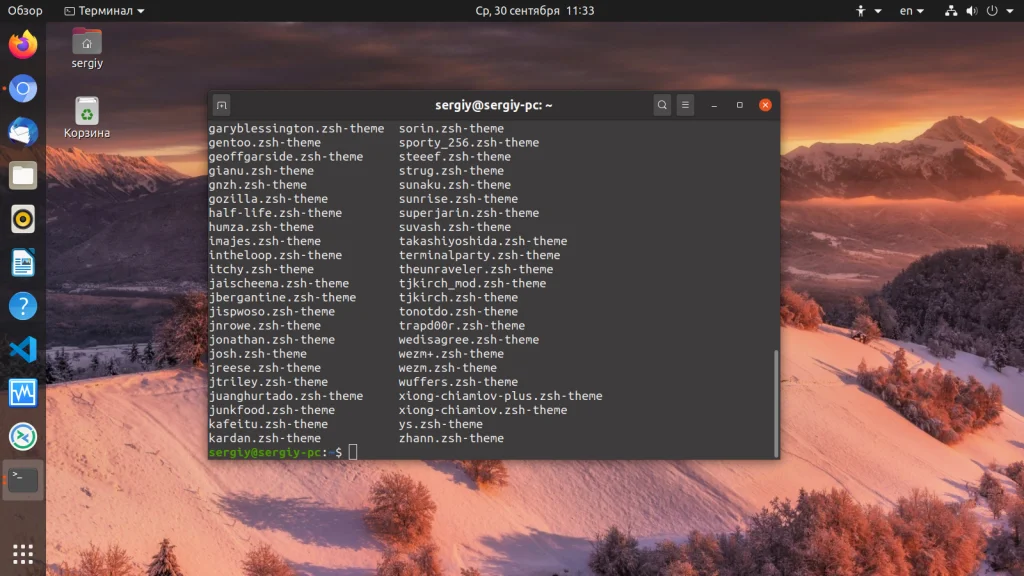Screen dimensions: 1024x576
Task: Click the volume icon in top bar
Action: pyautogui.click(x=972, y=10)
